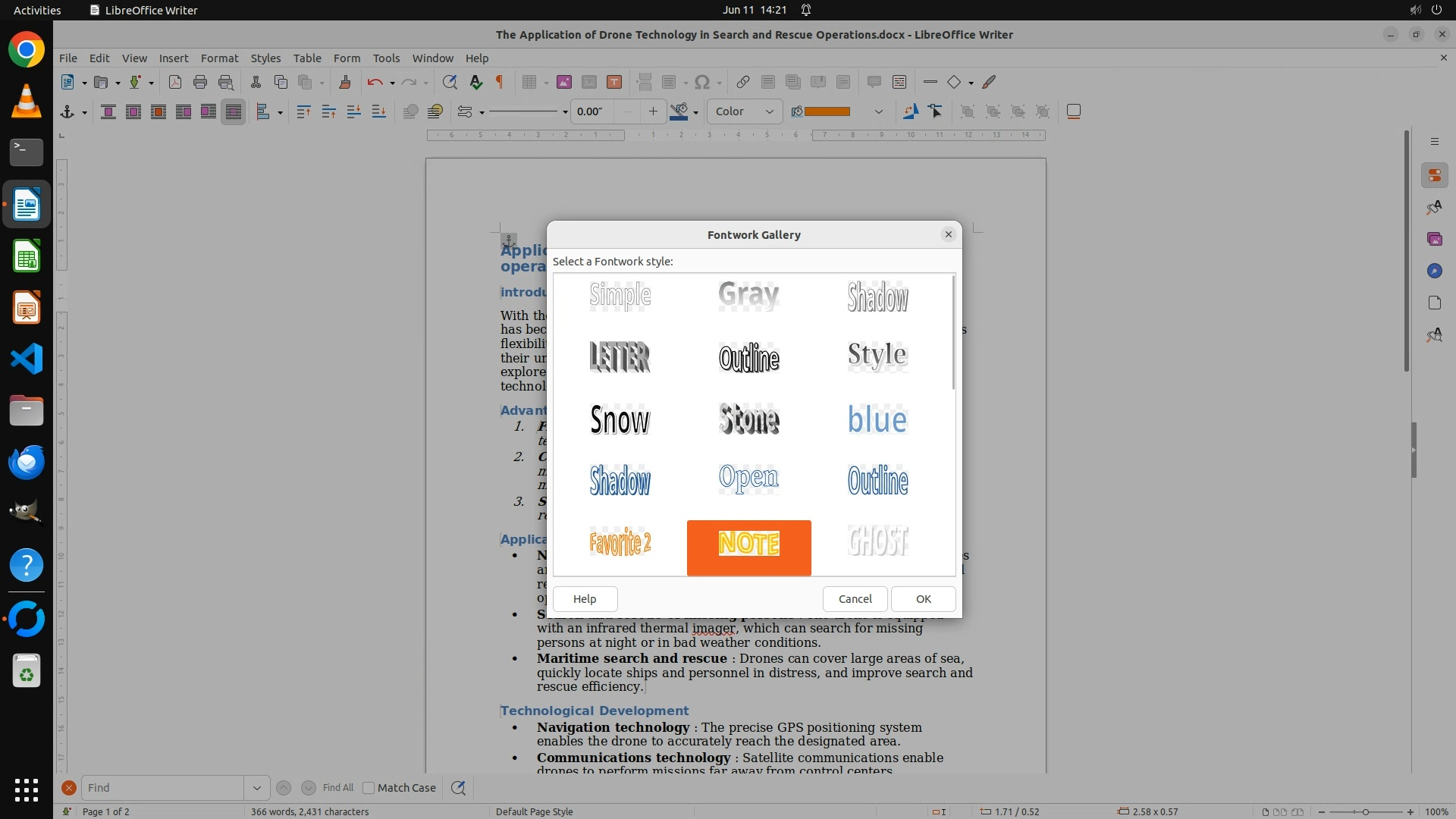Click the Insert Special Character omega icon
This screenshot has width=1456, height=819.
[x=702, y=82]
